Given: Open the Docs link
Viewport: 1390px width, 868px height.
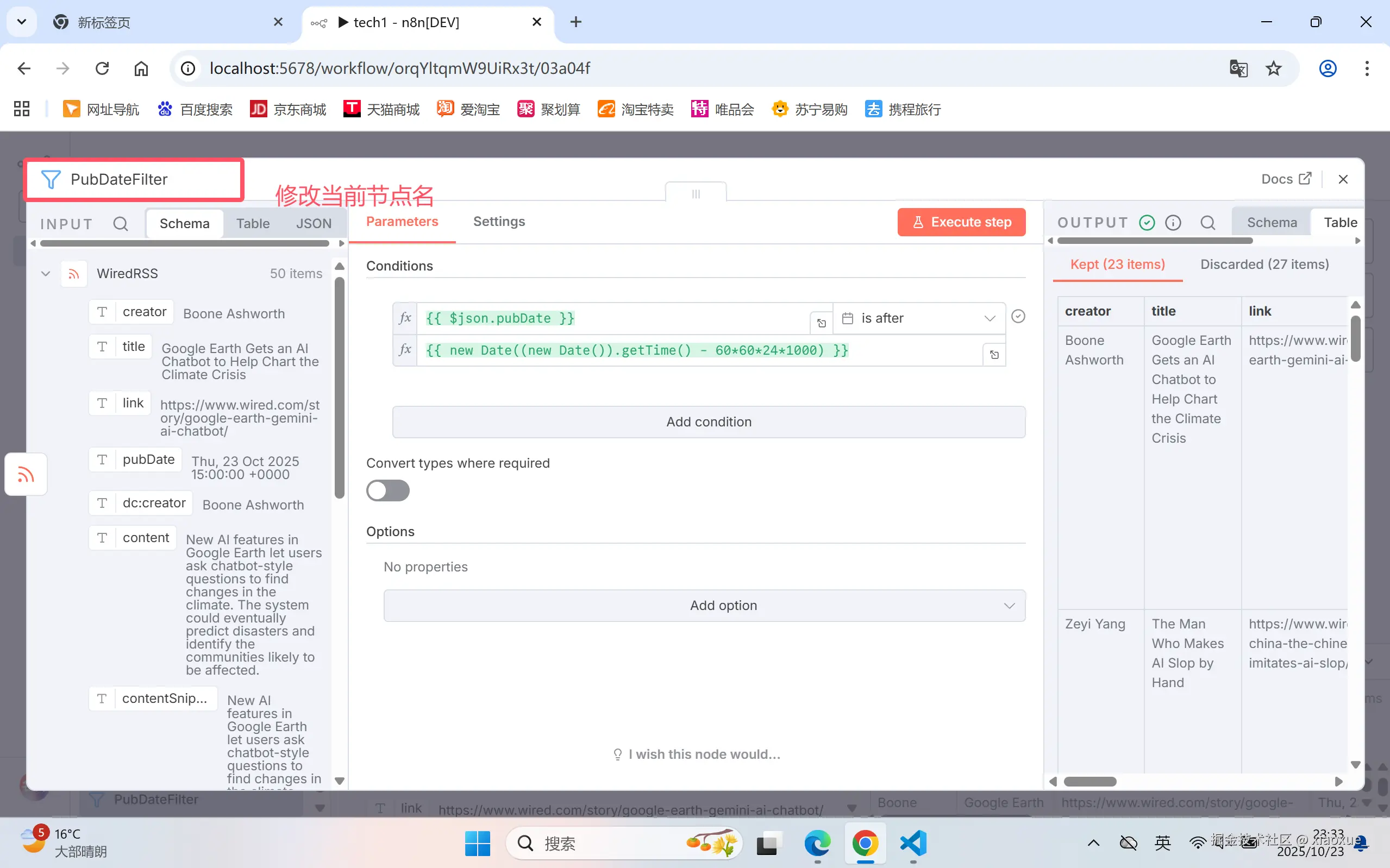Looking at the screenshot, I should [1286, 179].
